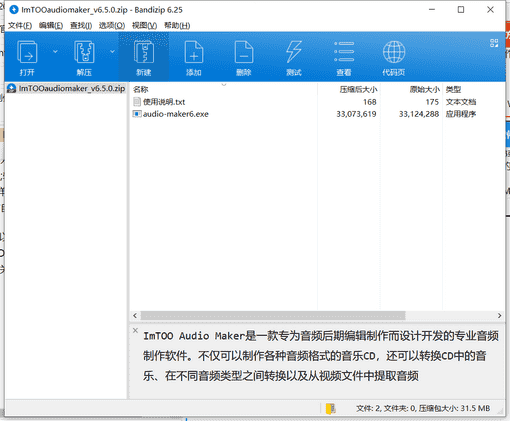
Task: Click the grid layout icon at toolbar right
Action: point(494,43)
